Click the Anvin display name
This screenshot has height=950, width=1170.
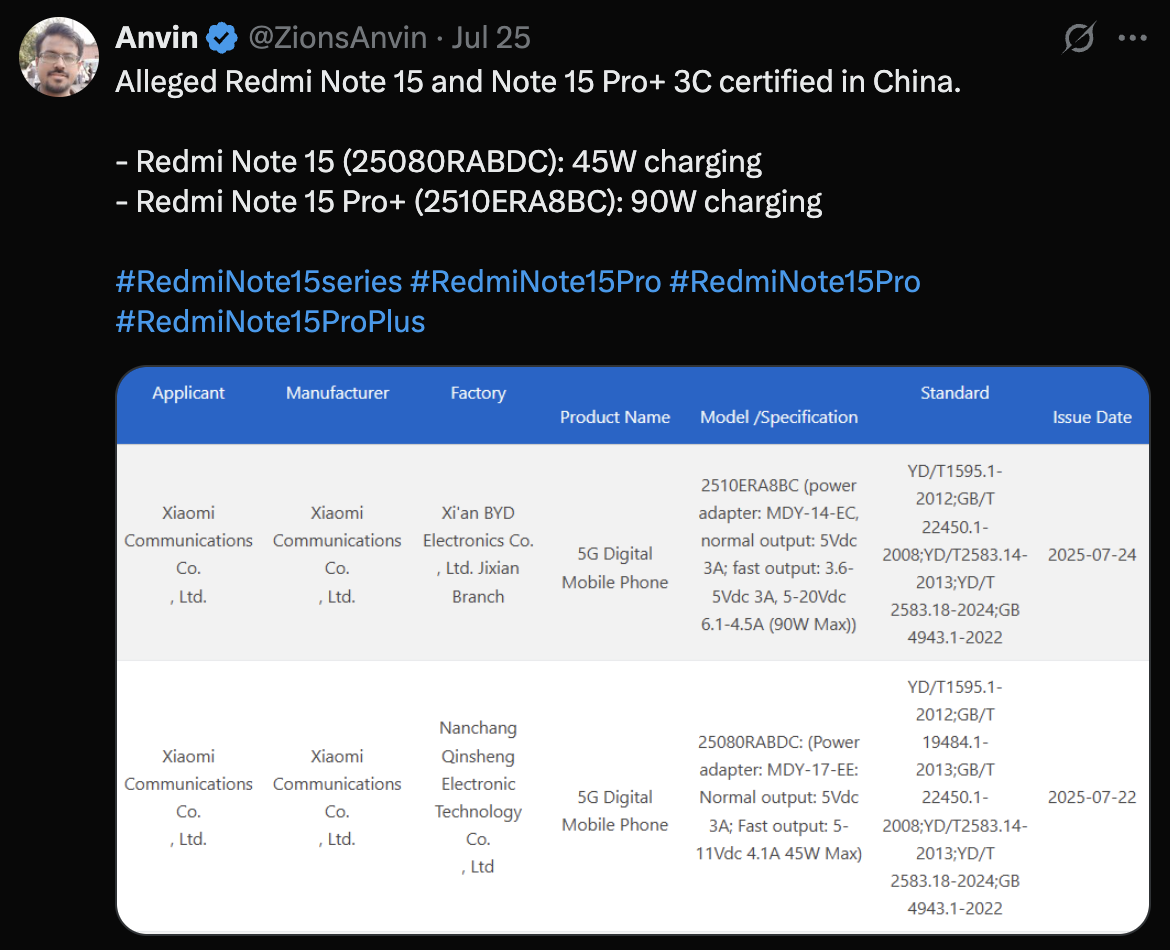tap(156, 37)
